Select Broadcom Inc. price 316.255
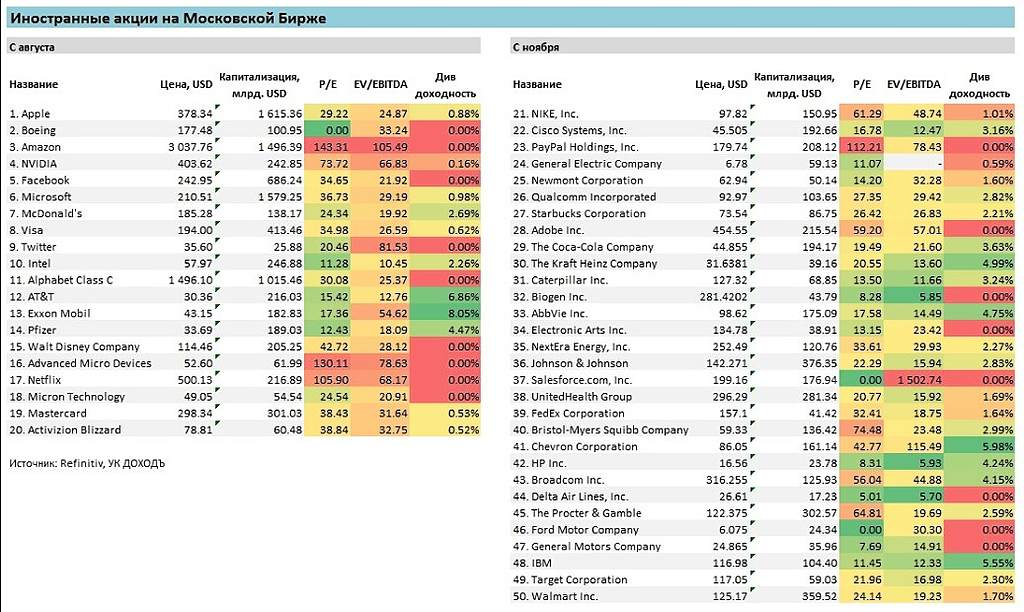Viewport: 1024px width, 612px height. tap(727, 480)
